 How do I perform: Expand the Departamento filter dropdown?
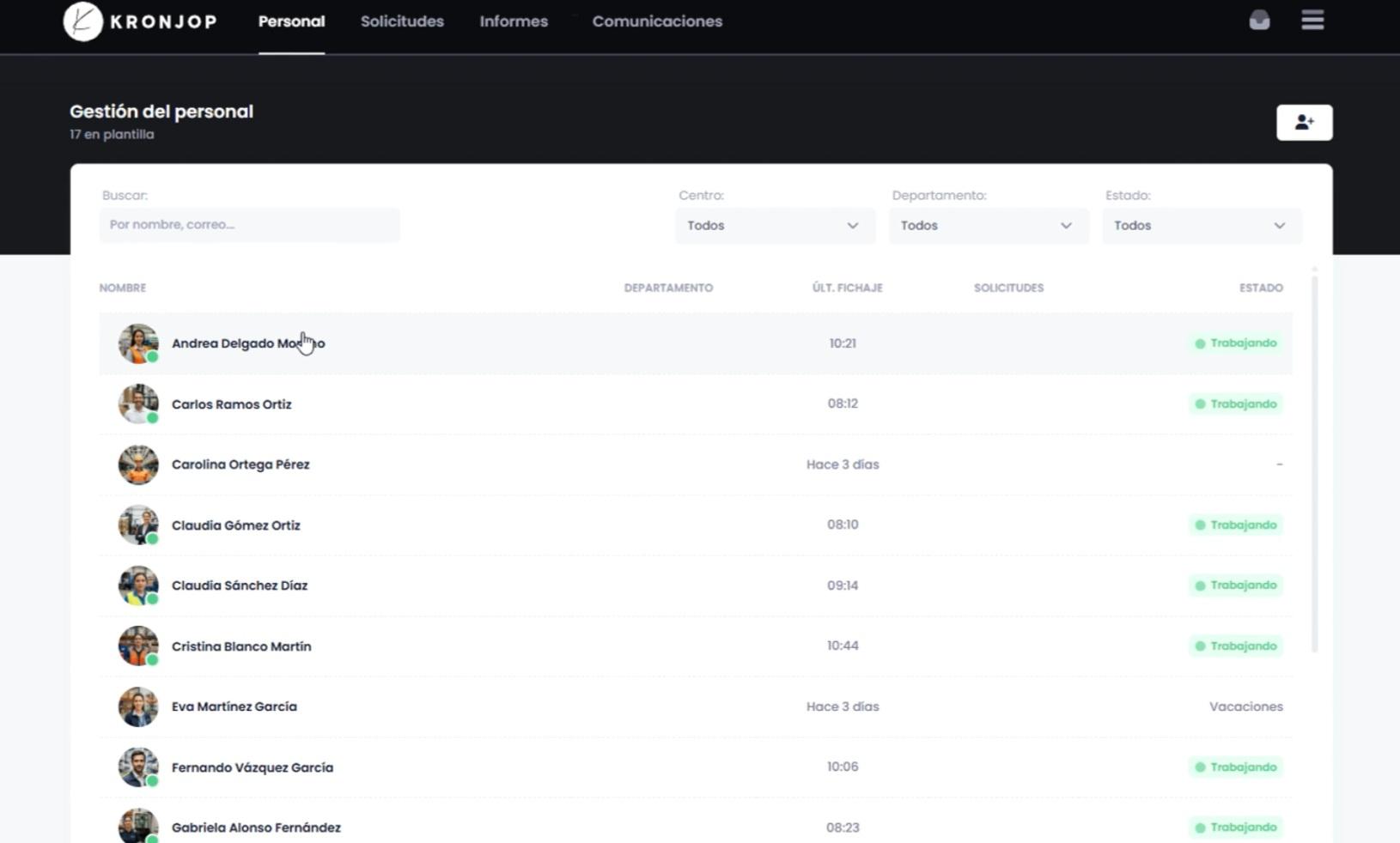point(988,226)
